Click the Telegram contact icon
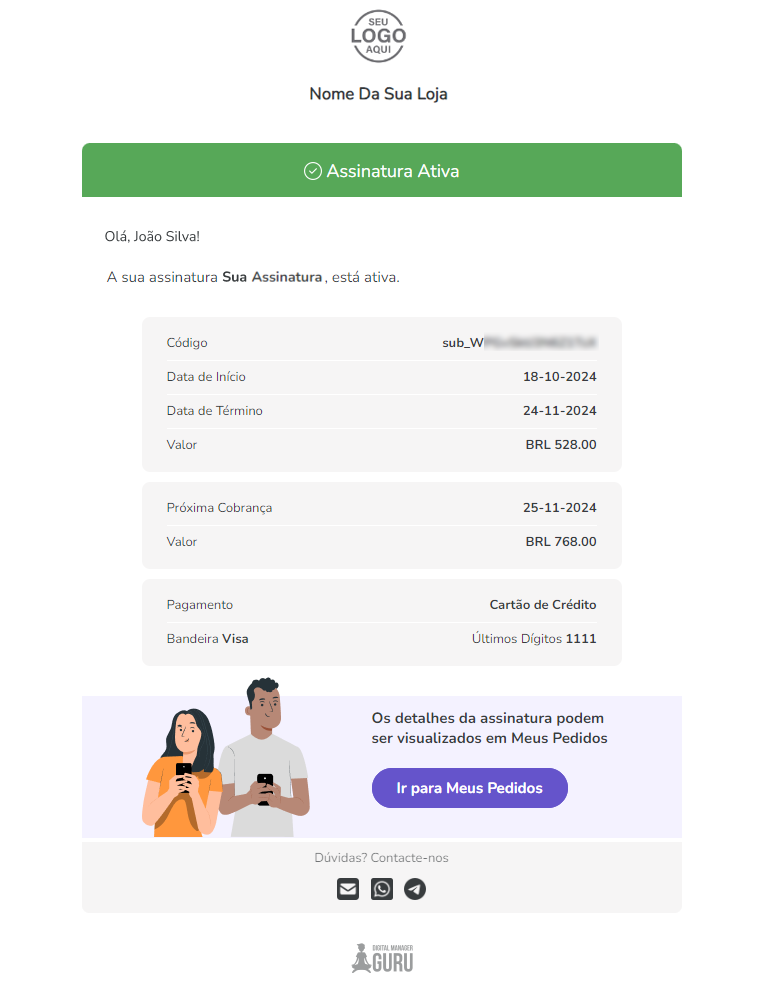The width and height of the screenshot is (760, 983). 415,889
